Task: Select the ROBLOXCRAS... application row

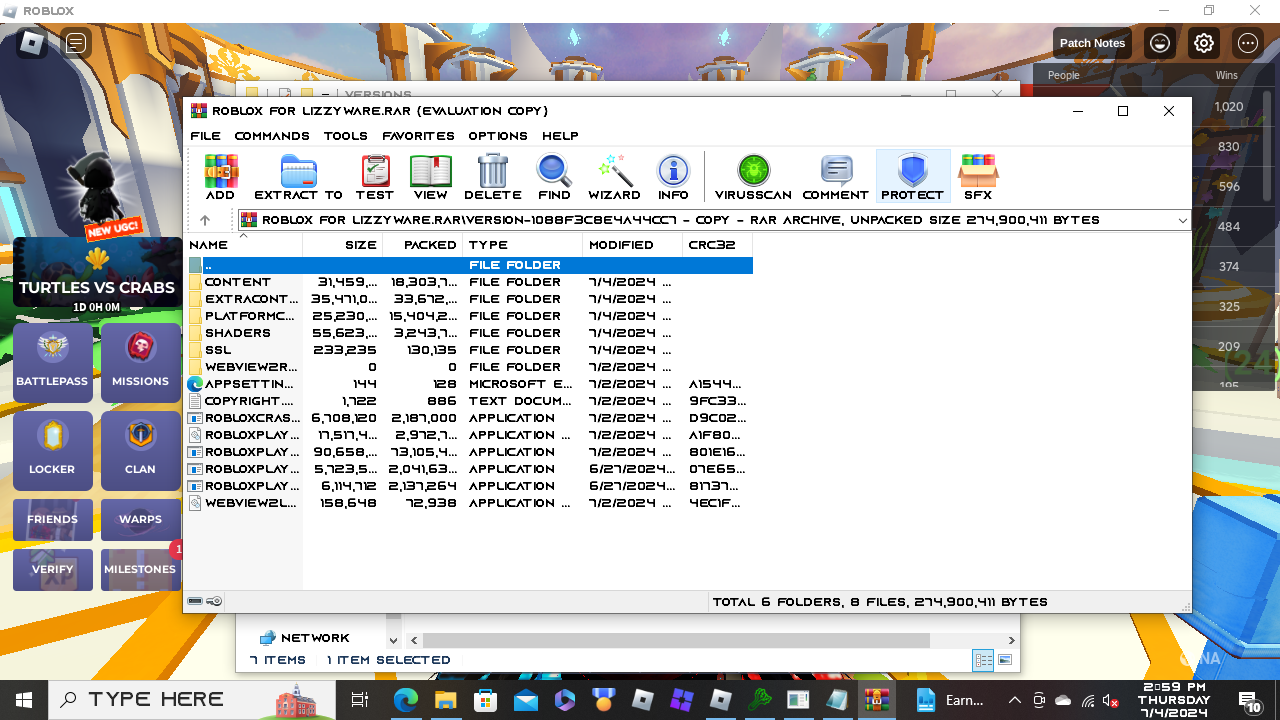Action: pyautogui.click(x=470, y=418)
